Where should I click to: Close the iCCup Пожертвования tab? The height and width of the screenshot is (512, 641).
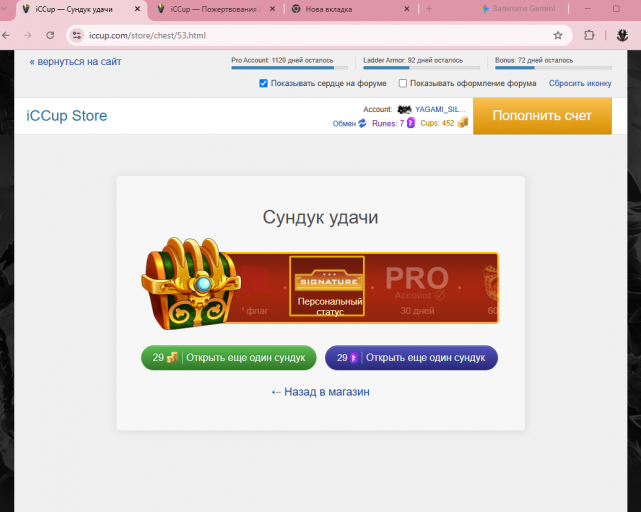(x=273, y=9)
